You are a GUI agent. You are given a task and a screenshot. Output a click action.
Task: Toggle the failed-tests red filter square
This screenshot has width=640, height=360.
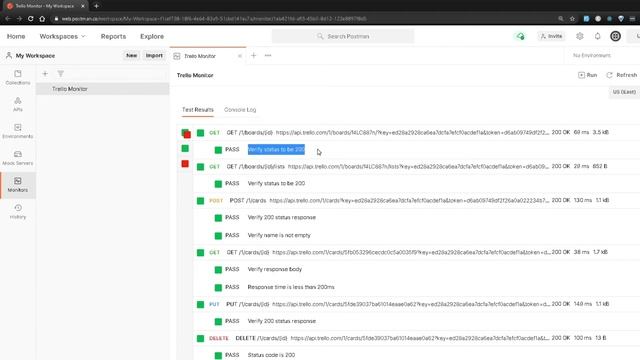(x=185, y=164)
